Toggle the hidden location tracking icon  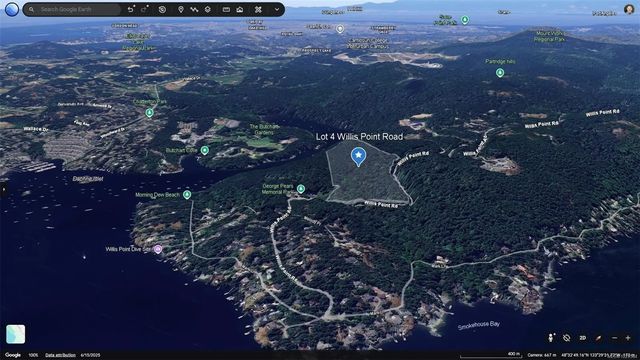567,338
